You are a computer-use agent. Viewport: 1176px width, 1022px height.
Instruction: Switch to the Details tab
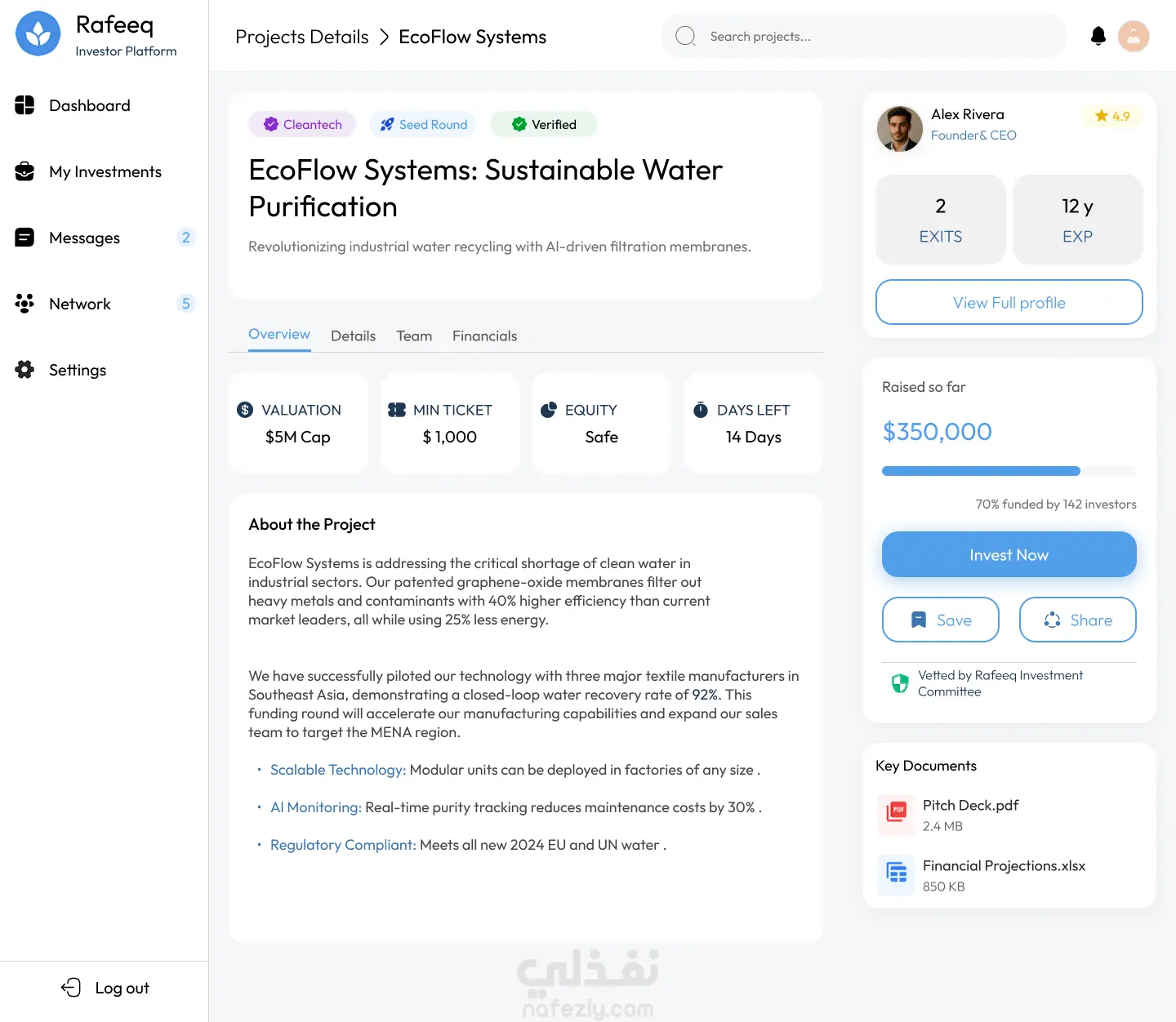point(353,335)
